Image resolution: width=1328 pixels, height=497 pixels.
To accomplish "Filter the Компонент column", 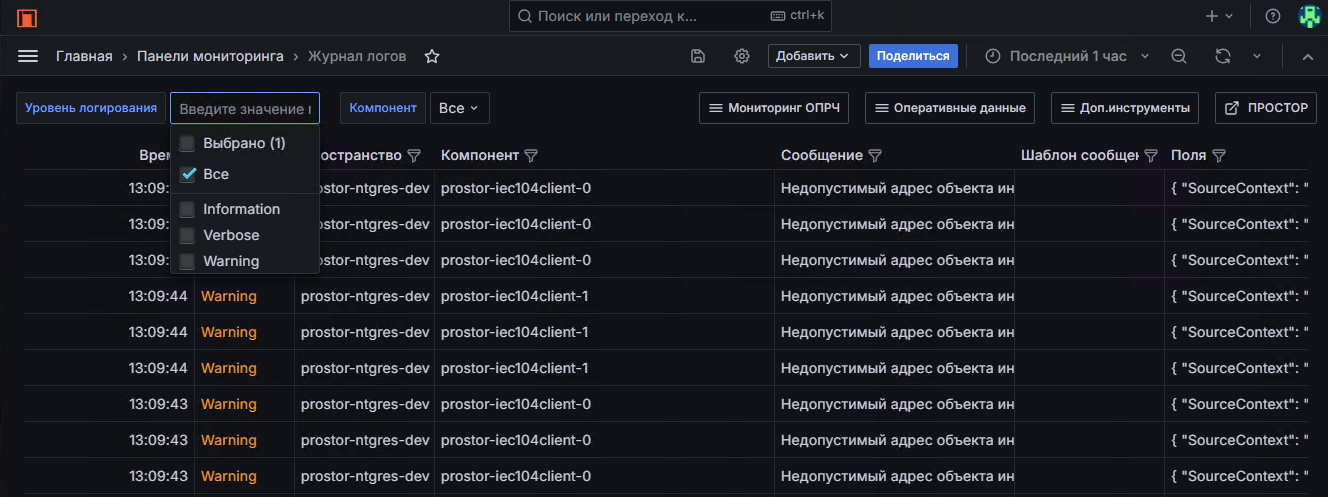I will tap(532, 156).
